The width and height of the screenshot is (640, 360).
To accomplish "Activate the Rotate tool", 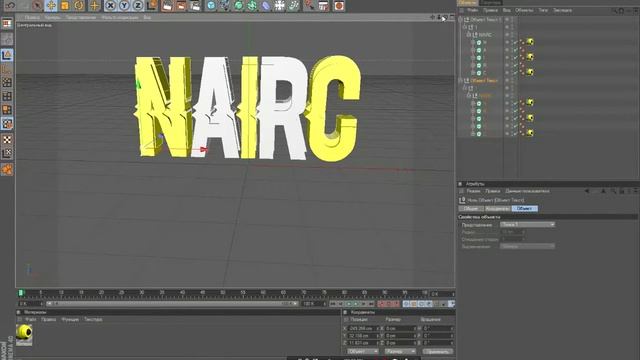I will [78, 5].
